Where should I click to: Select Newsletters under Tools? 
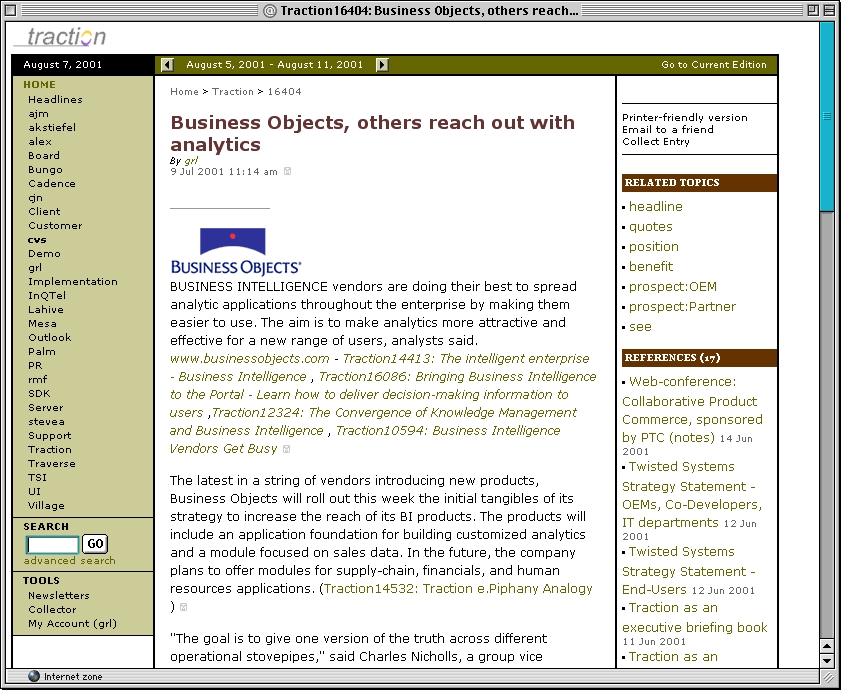point(58,596)
